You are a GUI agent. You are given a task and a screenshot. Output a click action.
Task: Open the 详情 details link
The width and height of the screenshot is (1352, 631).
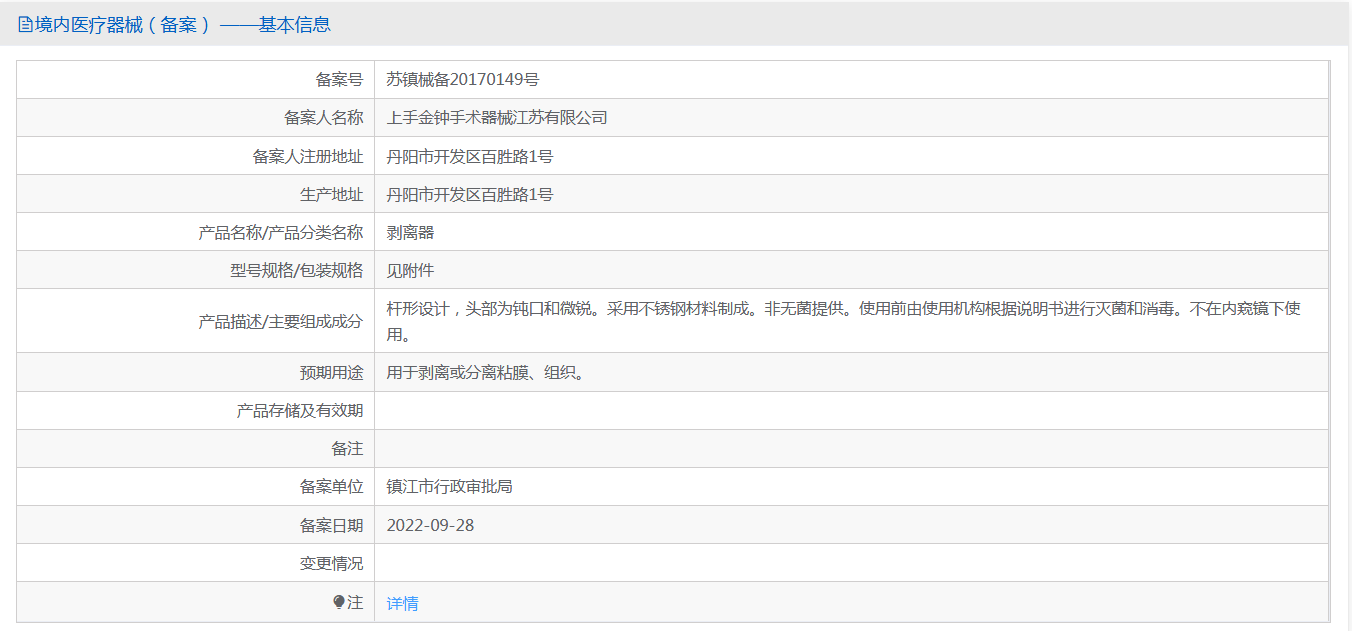click(x=403, y=603)
